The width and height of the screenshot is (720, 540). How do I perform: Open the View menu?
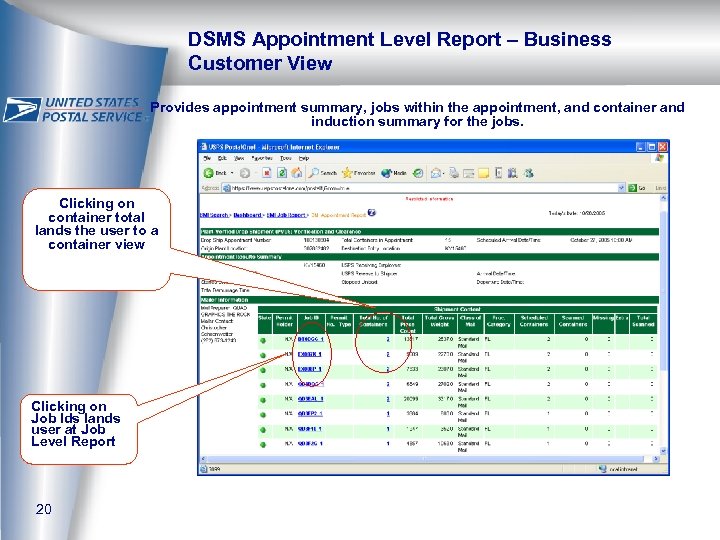239,158
